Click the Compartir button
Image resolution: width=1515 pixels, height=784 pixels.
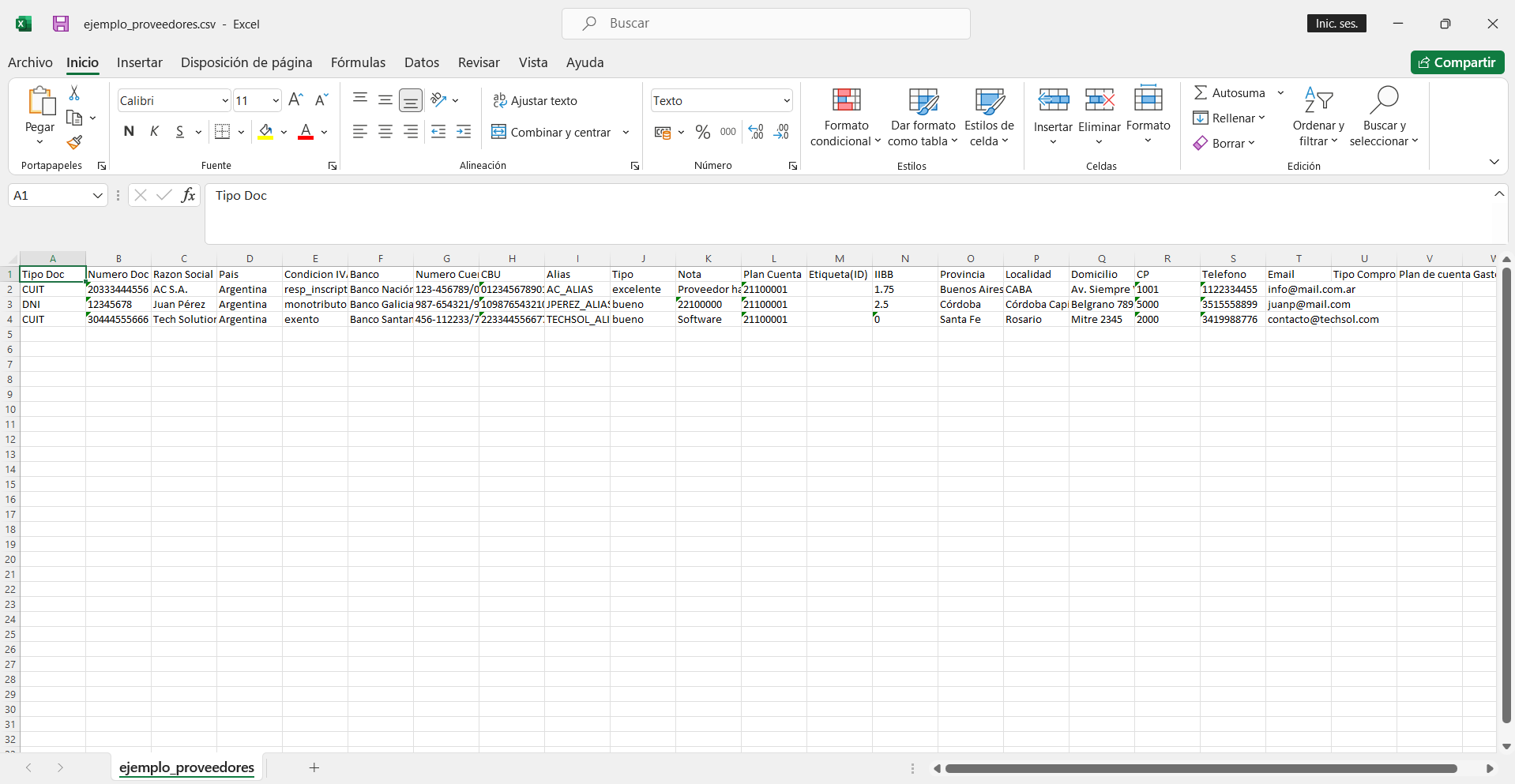click(x=1457, y=62)
